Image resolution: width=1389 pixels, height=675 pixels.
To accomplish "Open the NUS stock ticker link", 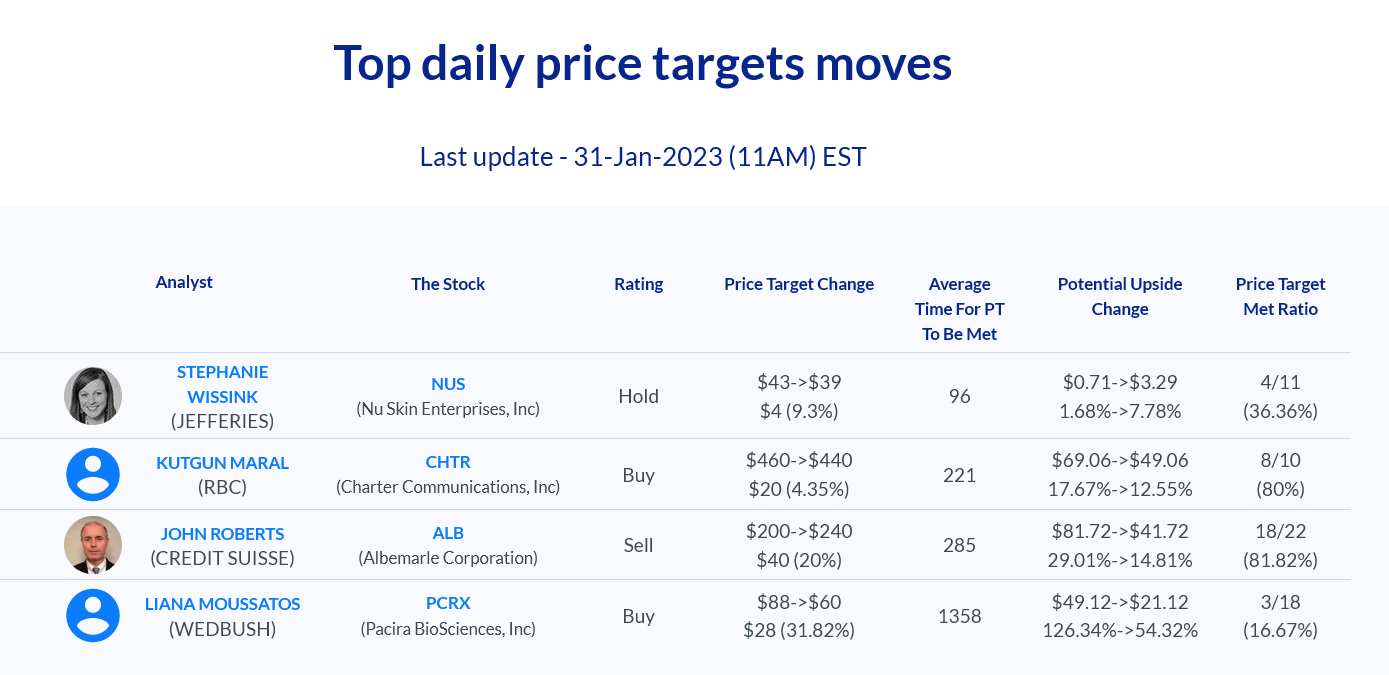I will [448, 384].
